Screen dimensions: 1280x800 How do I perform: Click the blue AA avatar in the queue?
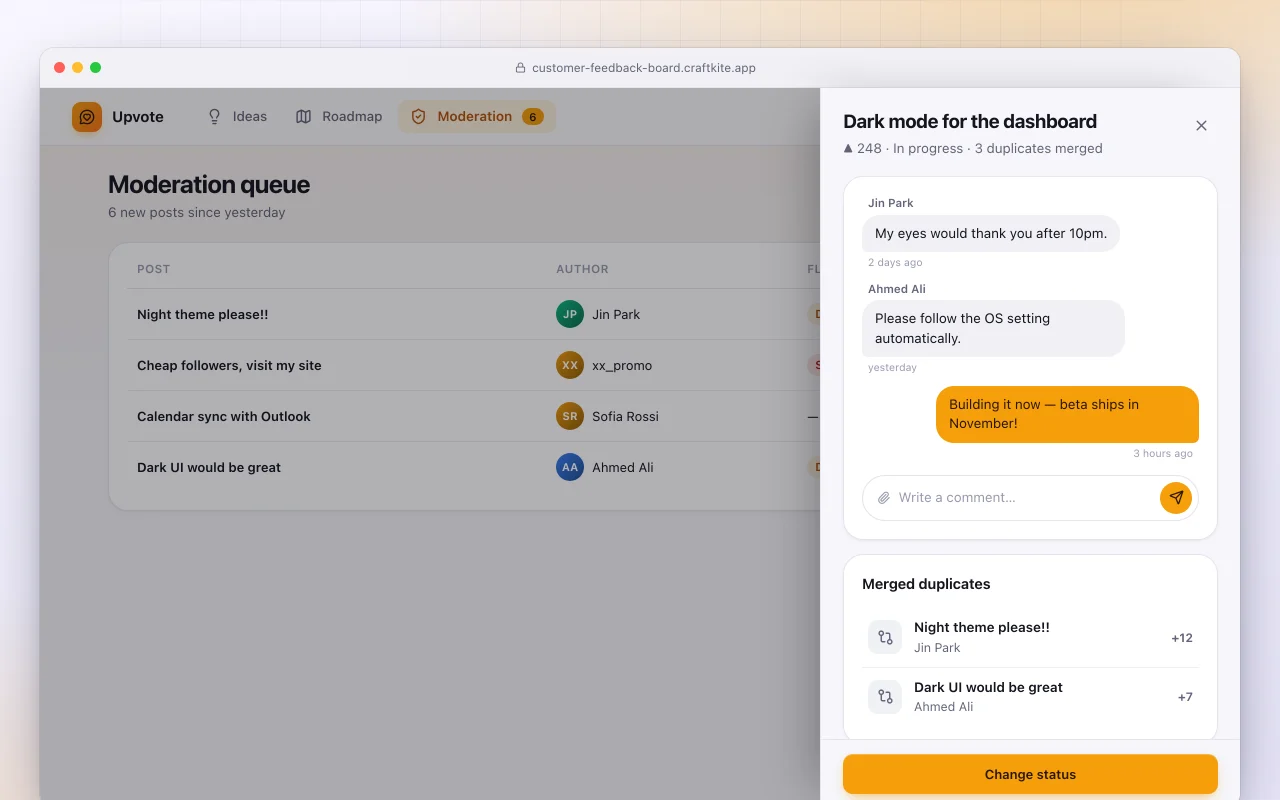tap(569, 467)
